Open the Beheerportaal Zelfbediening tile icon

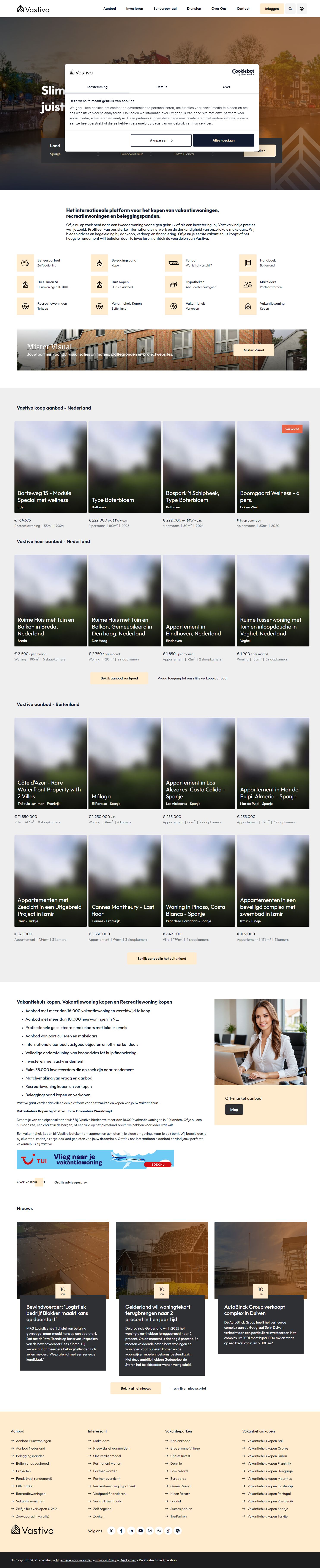pyautogui.click(x=25, y=263)
